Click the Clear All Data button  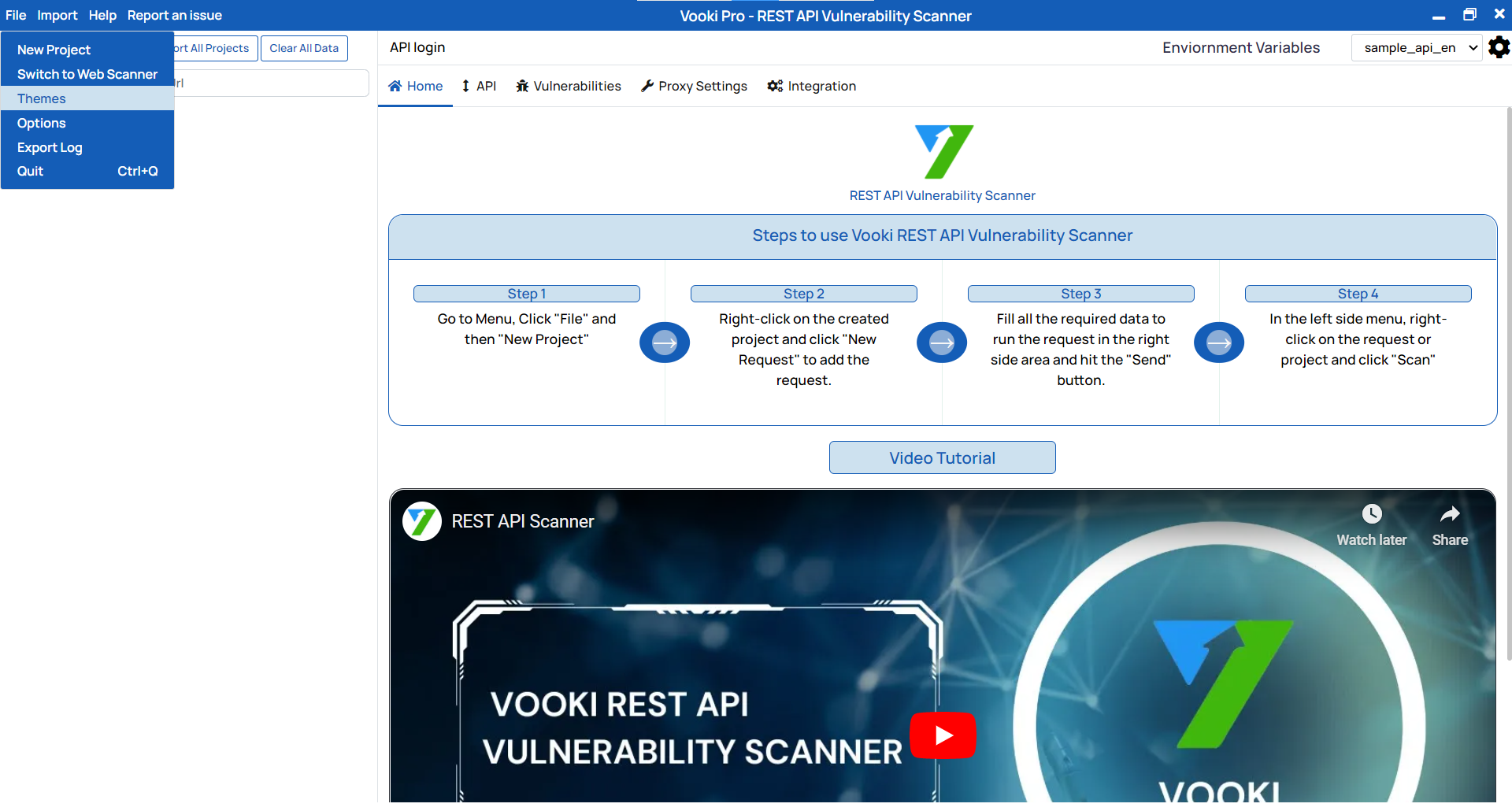click(x=304, y=48)
